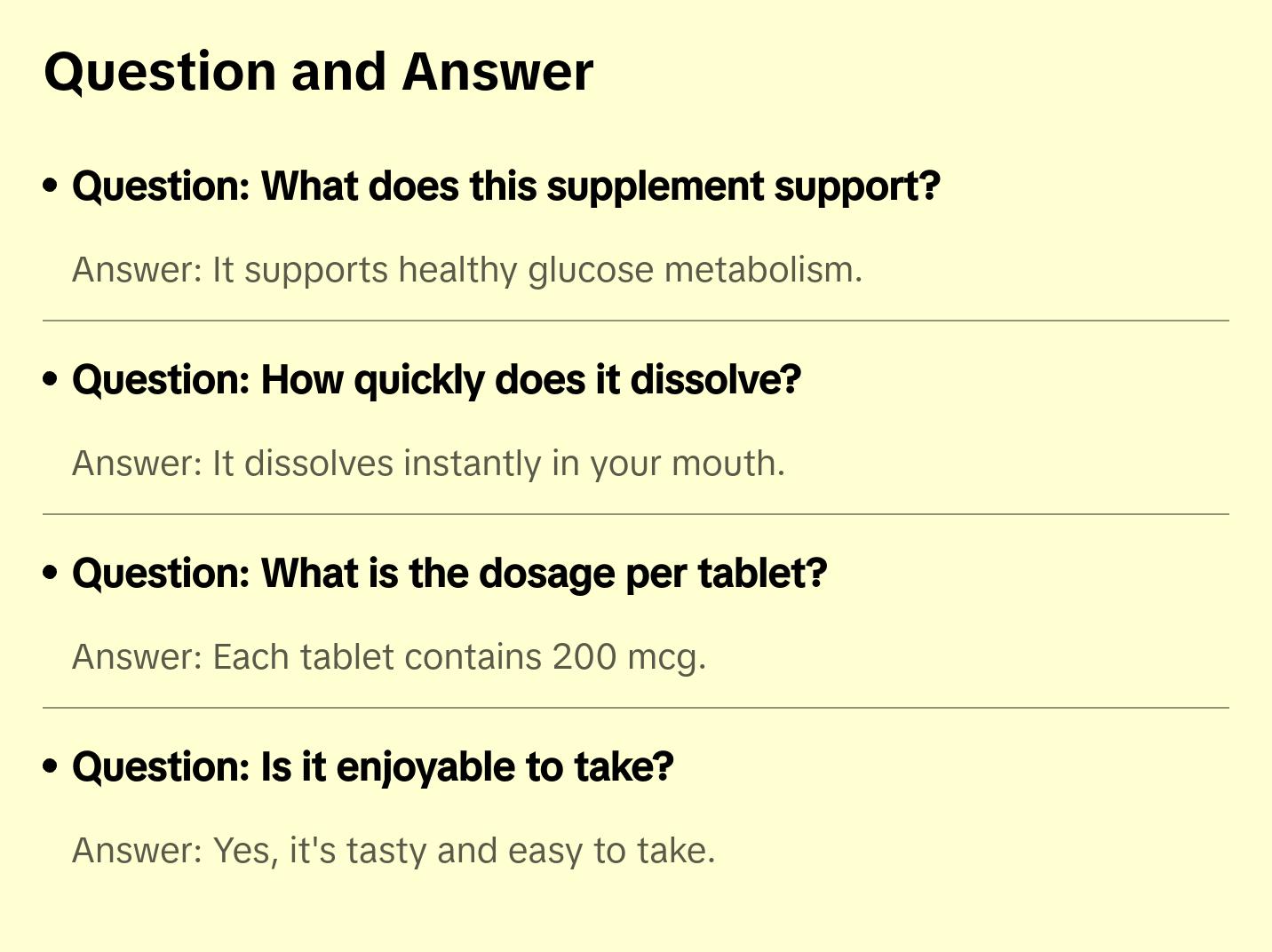Click the answer "Yes, it's tasty and easy to take"
1272x952 pixels.
coord(394,851)
